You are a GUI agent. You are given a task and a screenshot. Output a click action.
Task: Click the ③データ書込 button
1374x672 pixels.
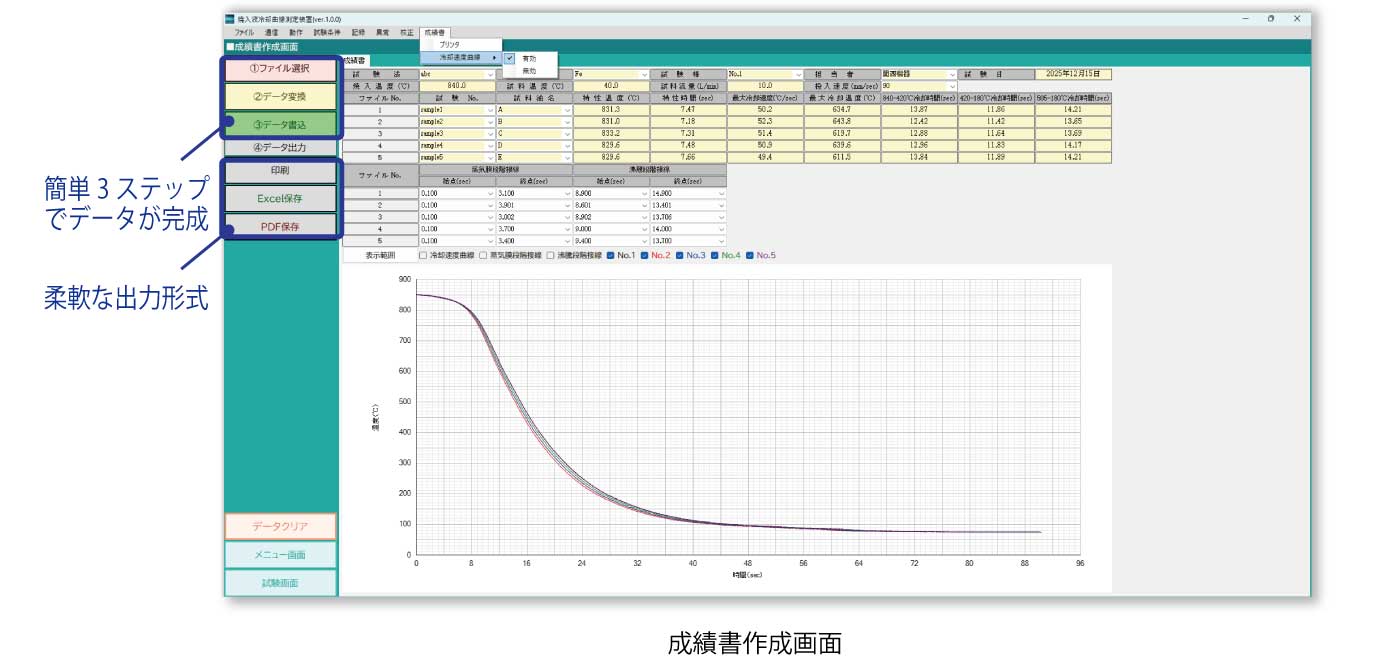280,125
